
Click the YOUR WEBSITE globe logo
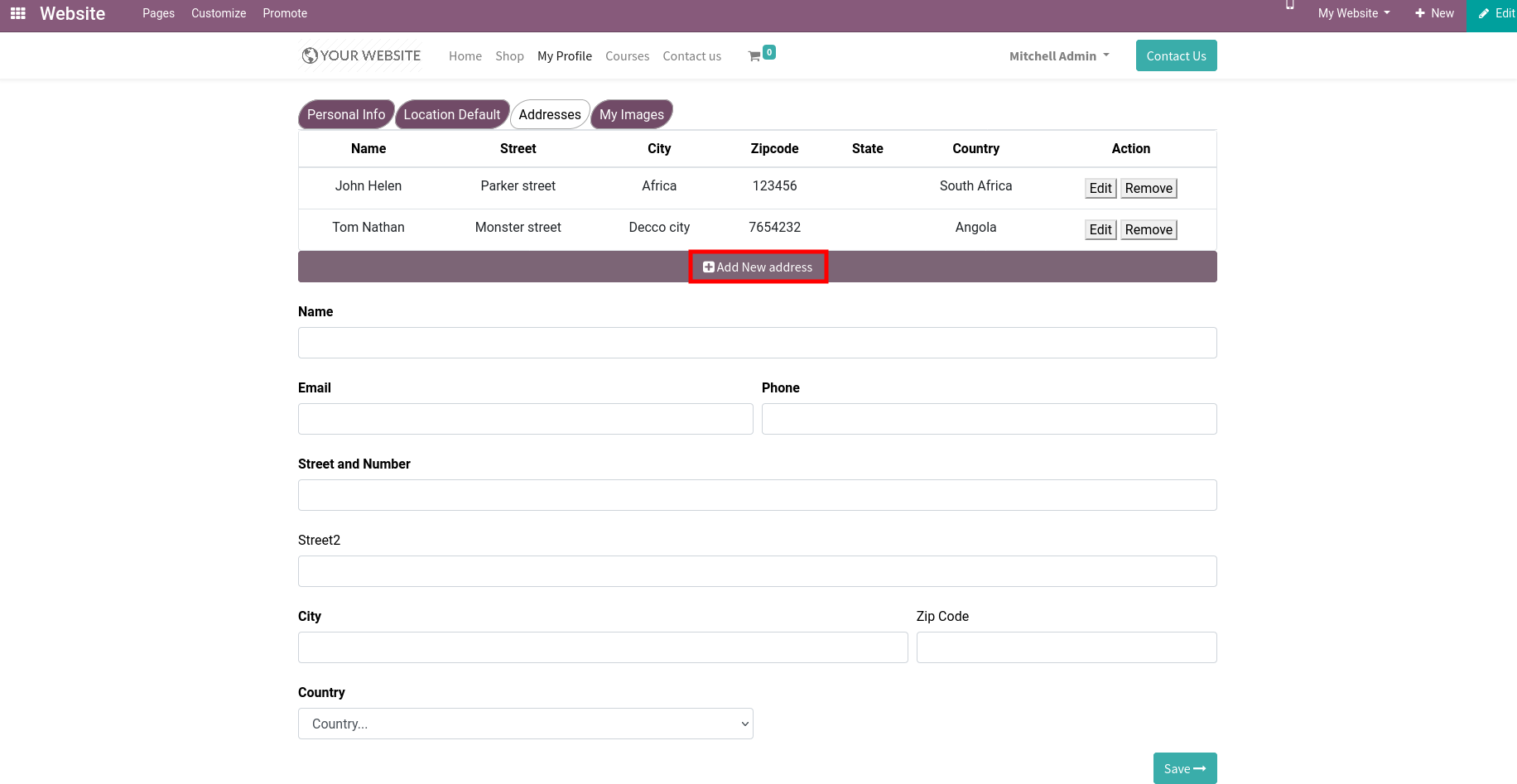(x=361, y=55)
